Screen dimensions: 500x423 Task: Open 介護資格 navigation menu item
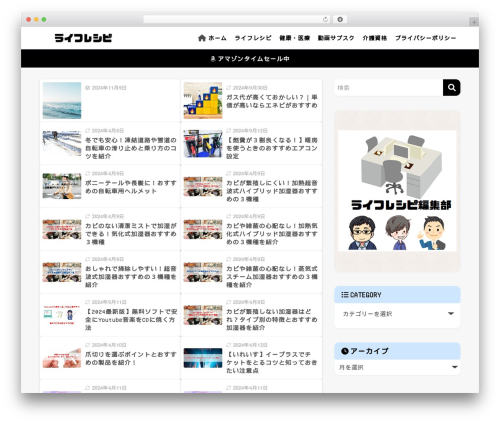[375, 38]
